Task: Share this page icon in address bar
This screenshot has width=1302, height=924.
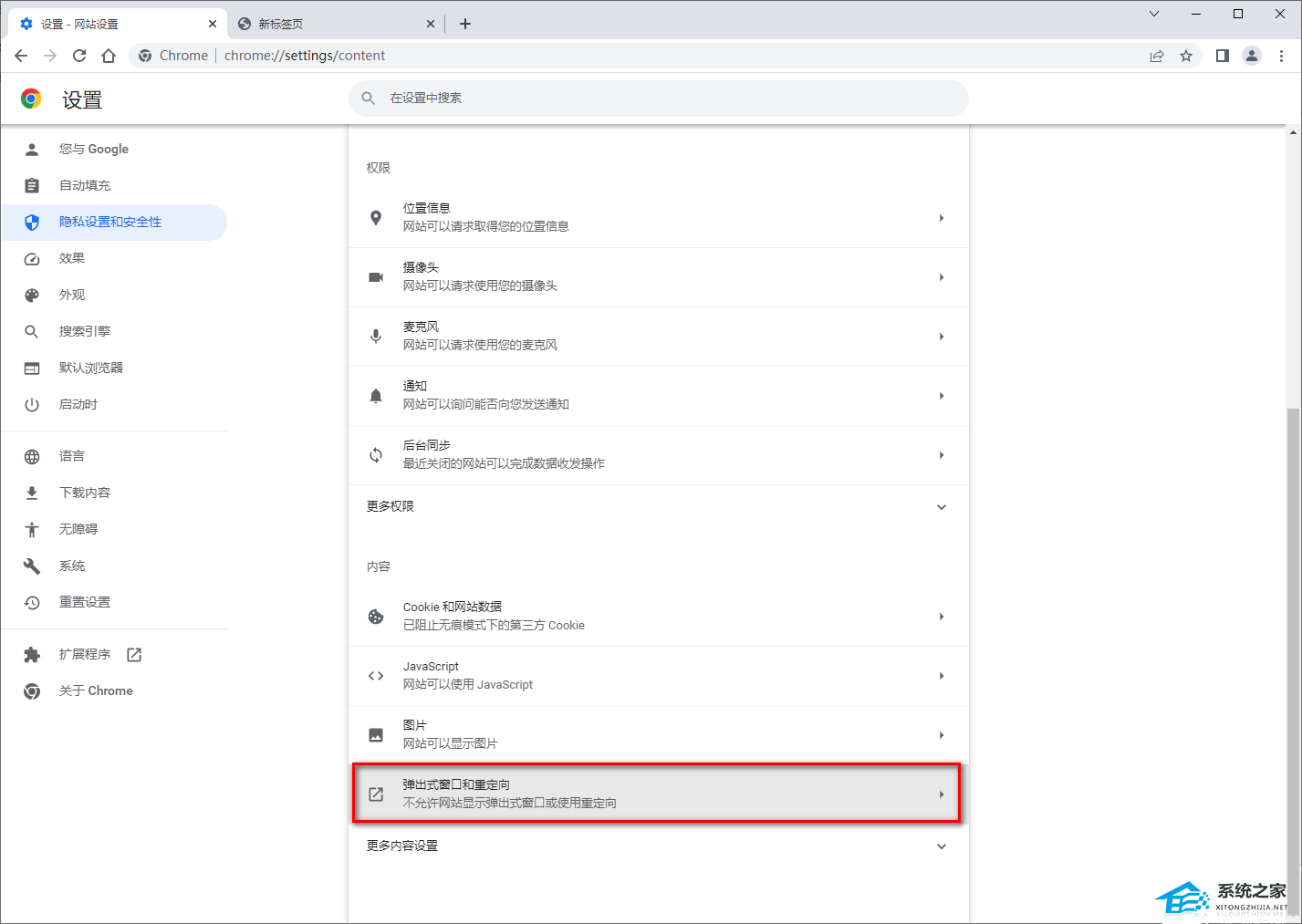Action: point(1157,56)
